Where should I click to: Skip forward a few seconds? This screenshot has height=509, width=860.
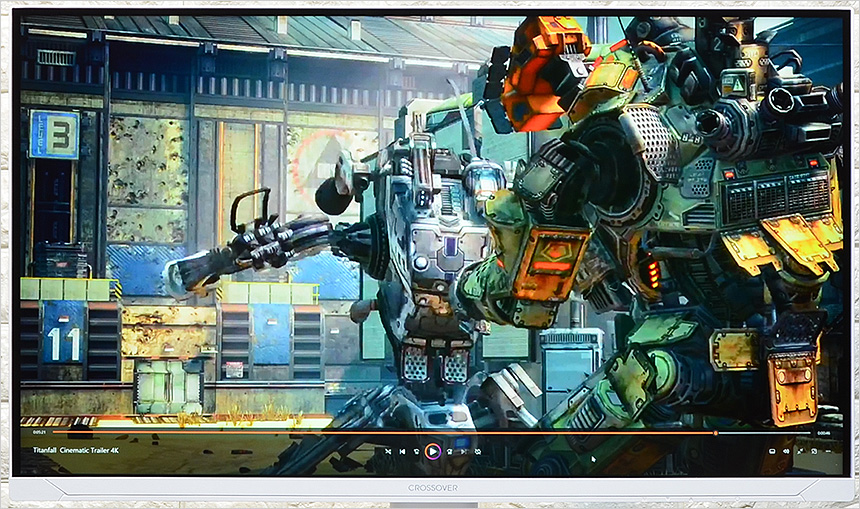click(449, 452)
